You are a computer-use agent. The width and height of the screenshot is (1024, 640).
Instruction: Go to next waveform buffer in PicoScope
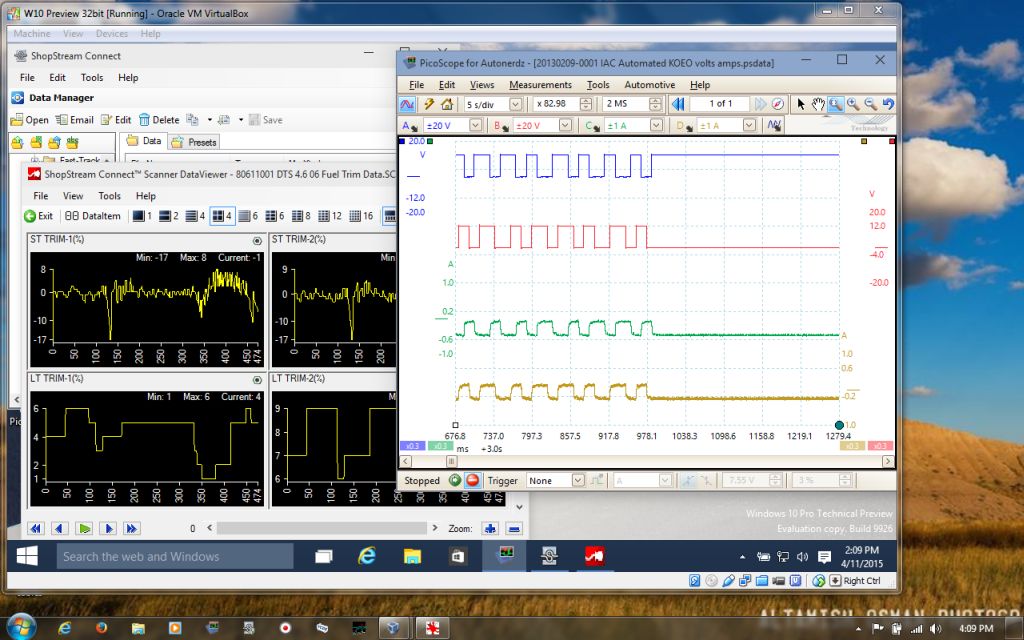click(760, 104)
